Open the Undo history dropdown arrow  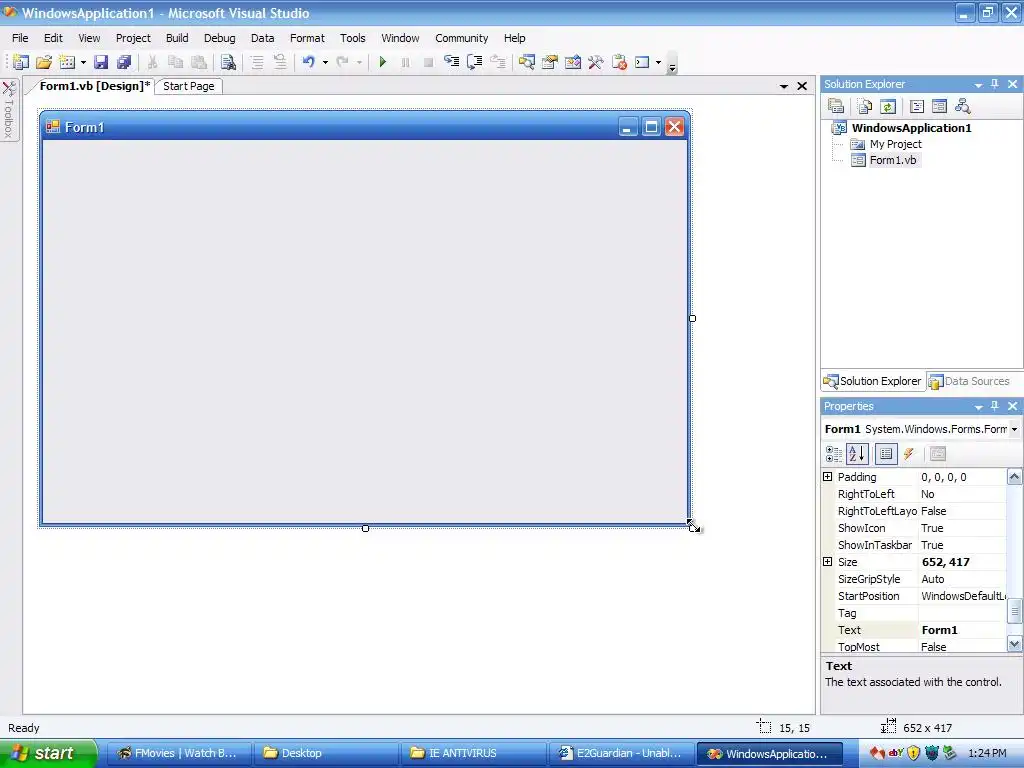pyautogui.click(x=325, y=63)
